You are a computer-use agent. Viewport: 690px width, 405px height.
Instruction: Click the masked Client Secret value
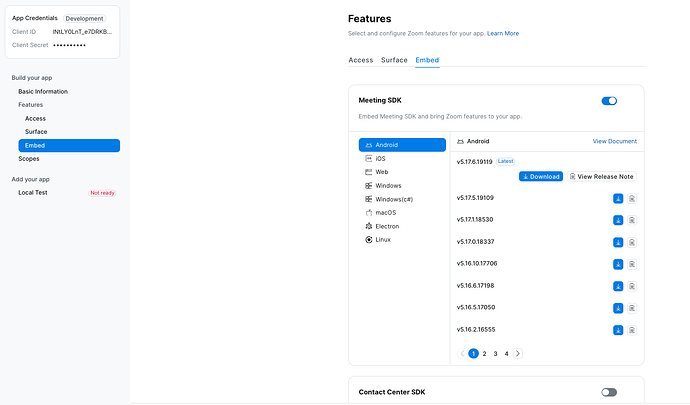click(x=70, y=45)
